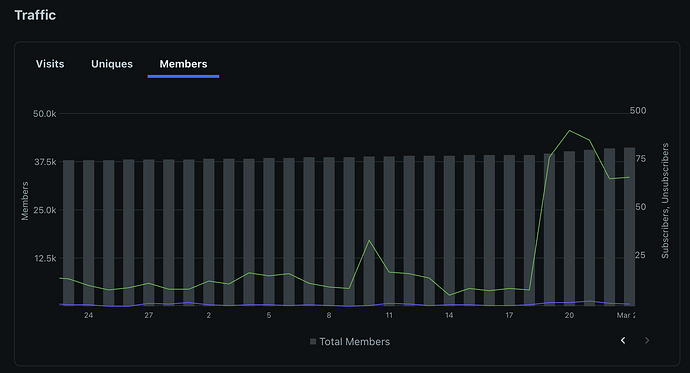
Task: Click the total members bar above date 20
Action: click(x=569, y=228)
